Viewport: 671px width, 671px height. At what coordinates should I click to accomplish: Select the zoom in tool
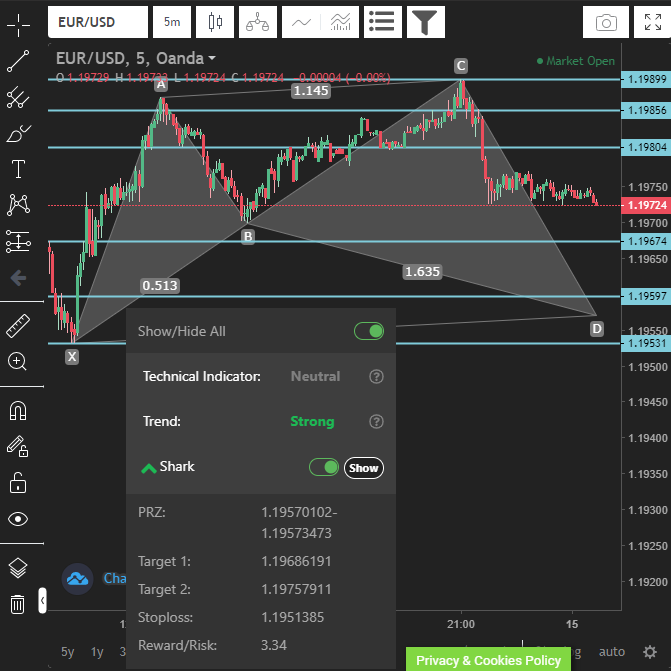click(x=17, y=362)
